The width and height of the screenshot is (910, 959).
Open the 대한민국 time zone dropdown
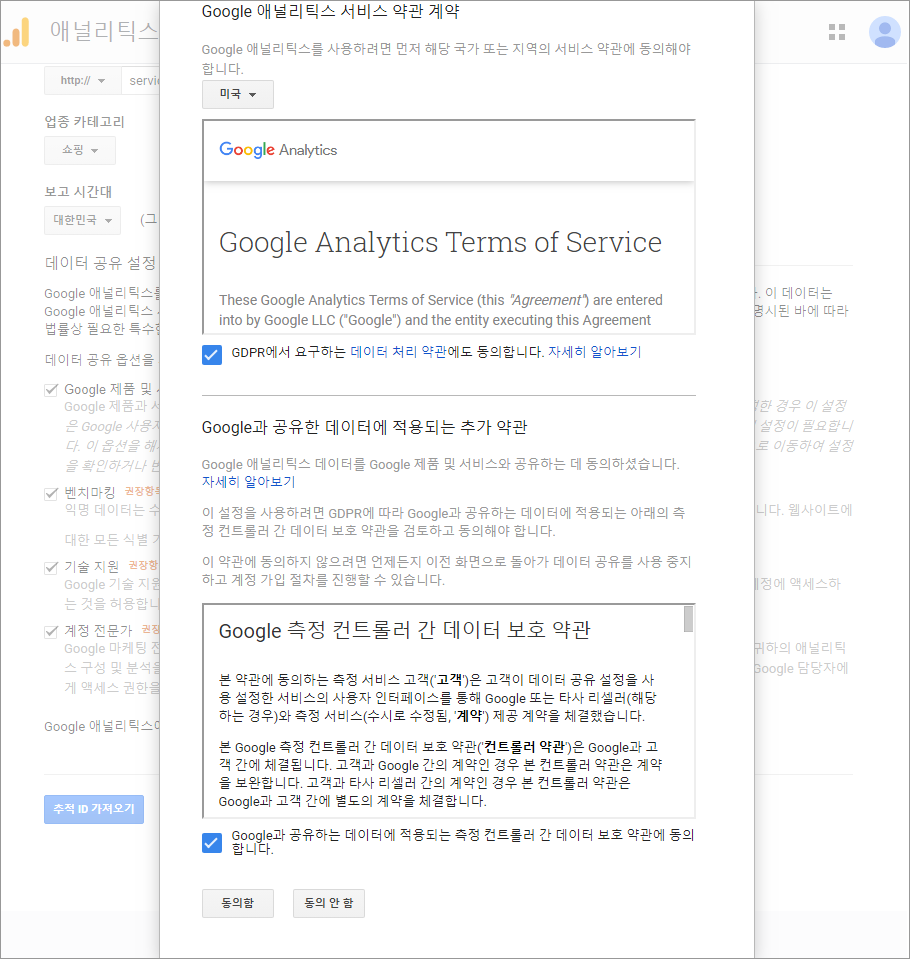click(82, 220)
